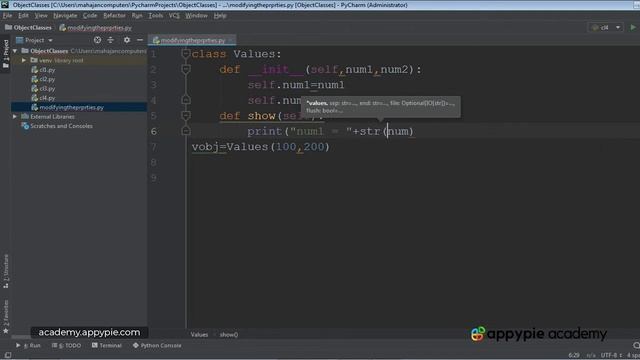Open the Run tool window

(29, 345)
